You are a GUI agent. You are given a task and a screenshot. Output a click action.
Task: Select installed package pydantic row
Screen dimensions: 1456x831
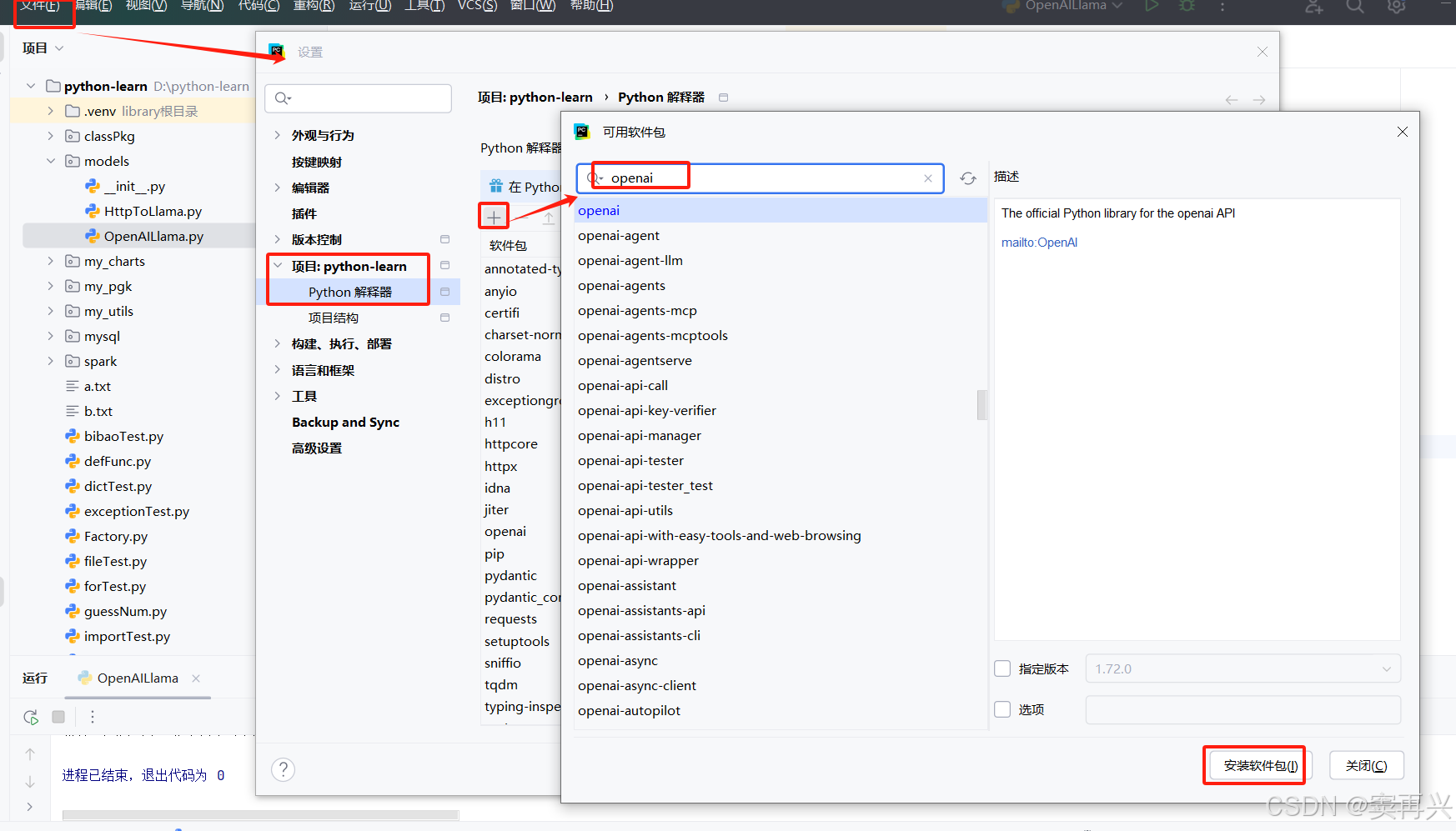pyautogui.click(x=521, y=576)
